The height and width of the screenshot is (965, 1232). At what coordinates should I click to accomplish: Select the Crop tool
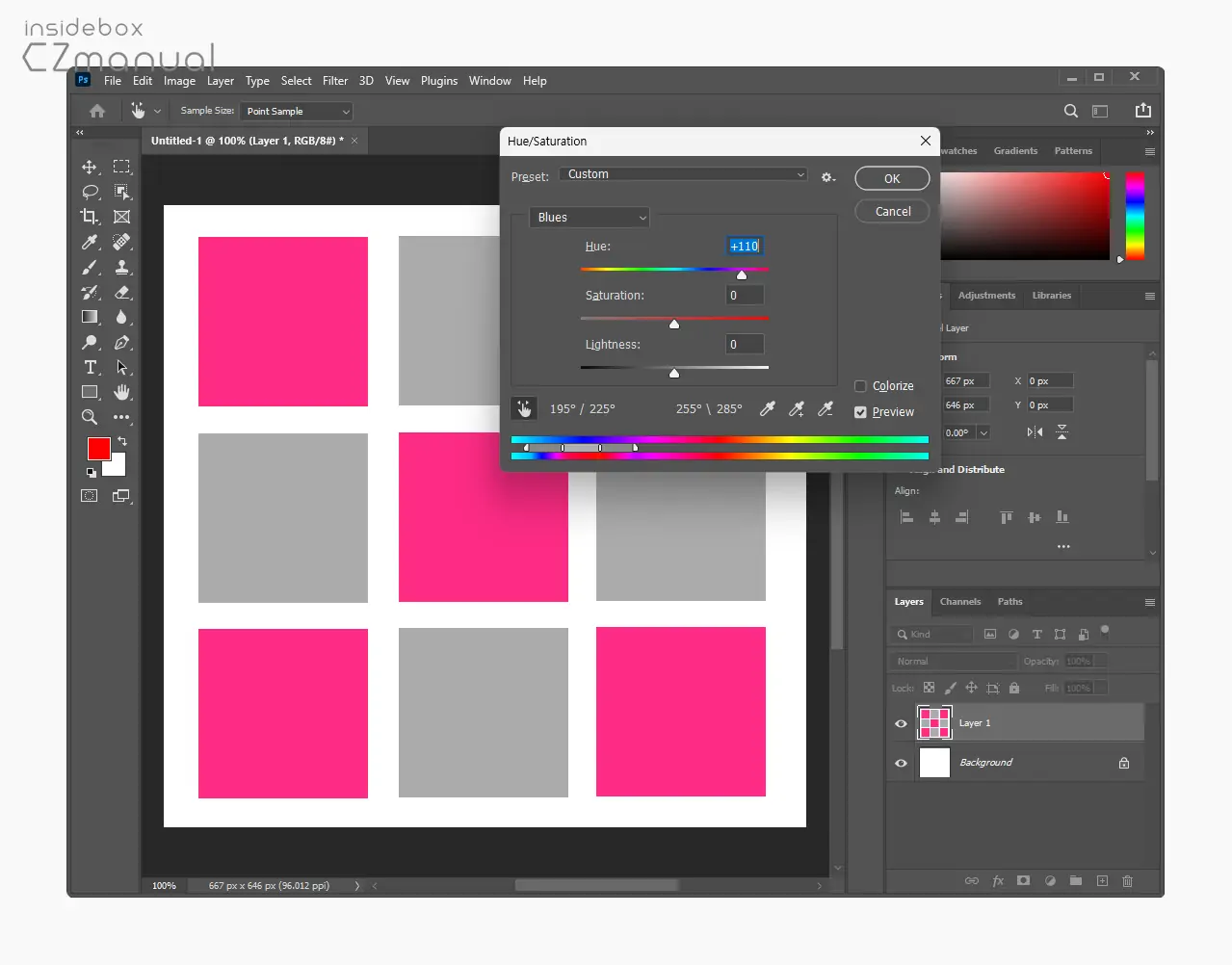(90, 217)
